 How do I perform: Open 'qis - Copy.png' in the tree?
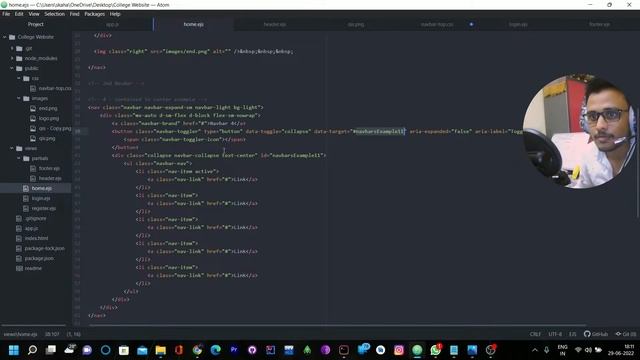pos(51,128)
